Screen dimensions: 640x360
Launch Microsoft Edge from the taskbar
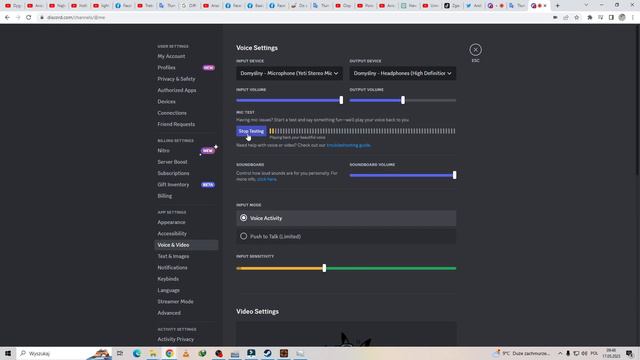click(137, 353)
